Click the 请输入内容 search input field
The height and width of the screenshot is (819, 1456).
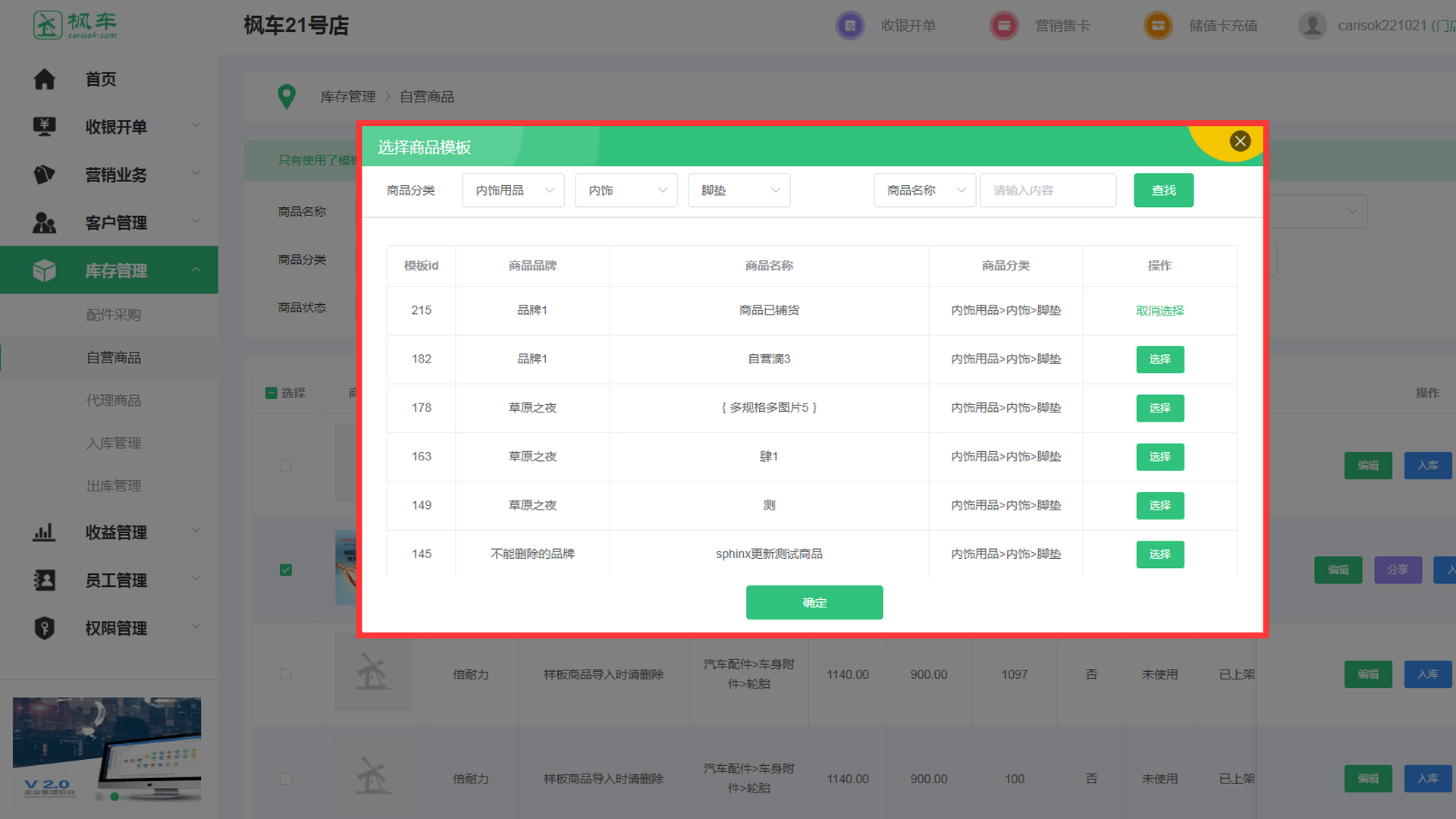(1048, 190)
